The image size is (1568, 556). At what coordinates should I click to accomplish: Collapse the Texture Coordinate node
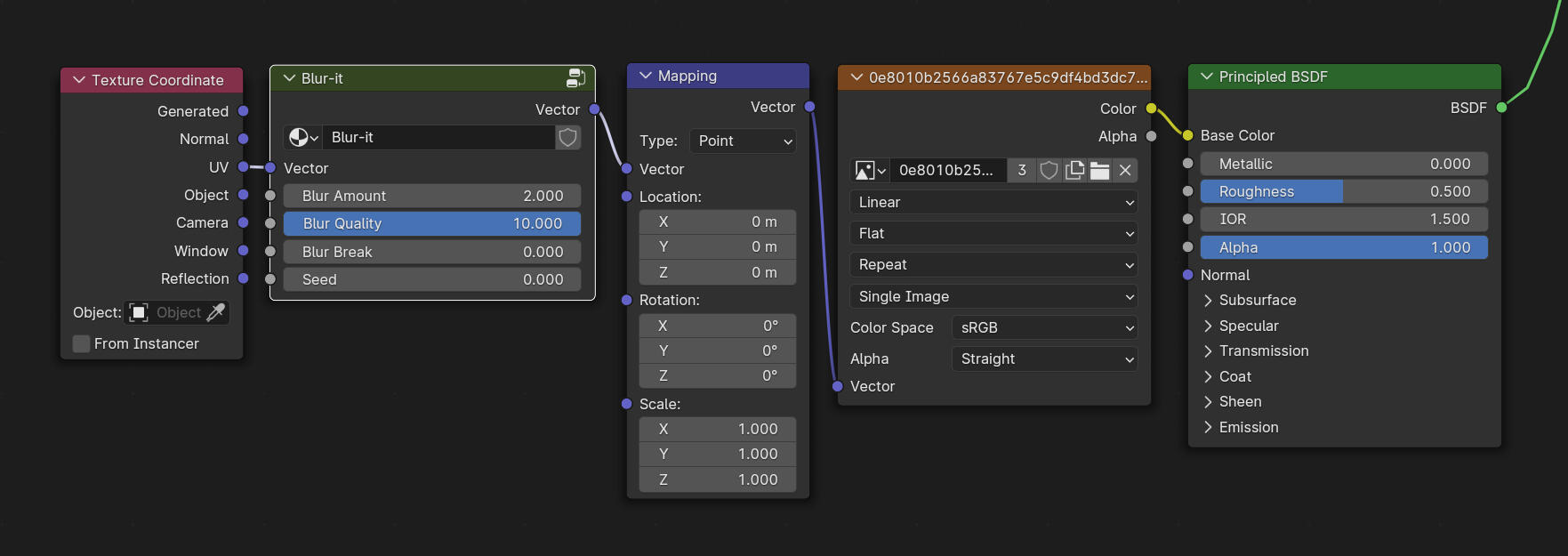pos(79,80)
